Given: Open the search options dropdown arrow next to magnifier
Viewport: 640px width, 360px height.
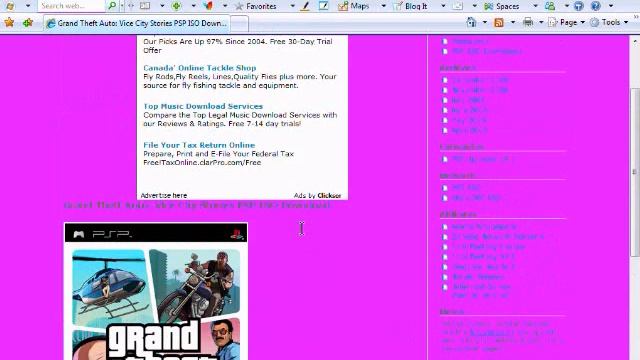Looking at the screenshot, I should click(x=122, y=6).
